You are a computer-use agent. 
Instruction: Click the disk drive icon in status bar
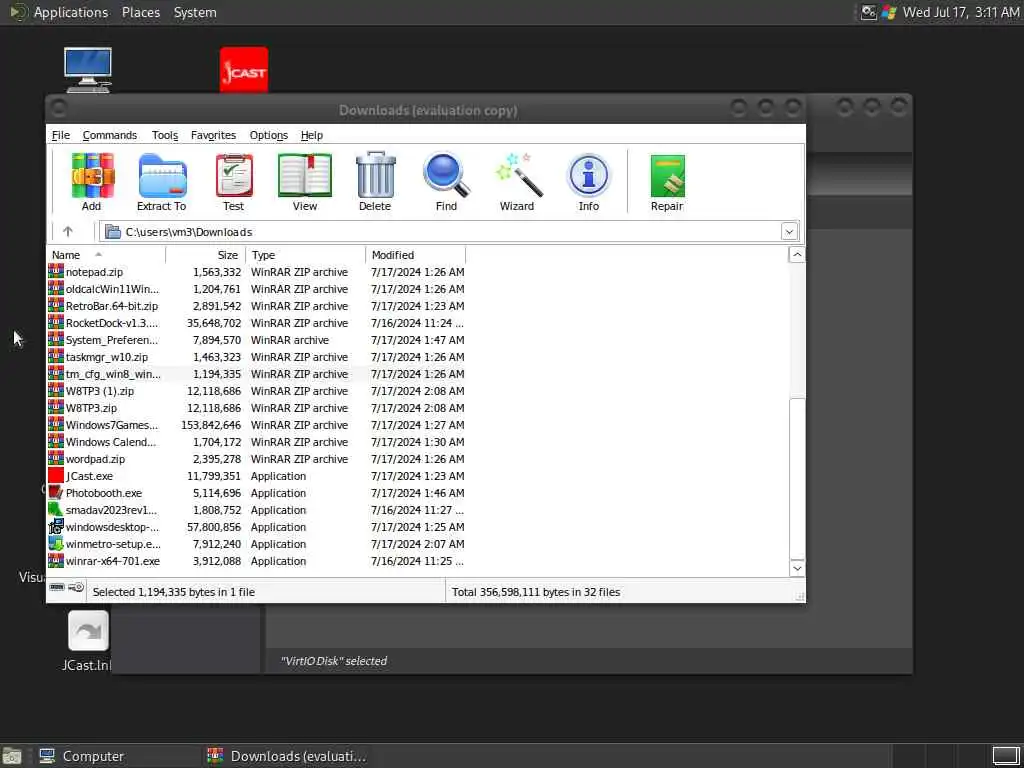pos(57,587)
